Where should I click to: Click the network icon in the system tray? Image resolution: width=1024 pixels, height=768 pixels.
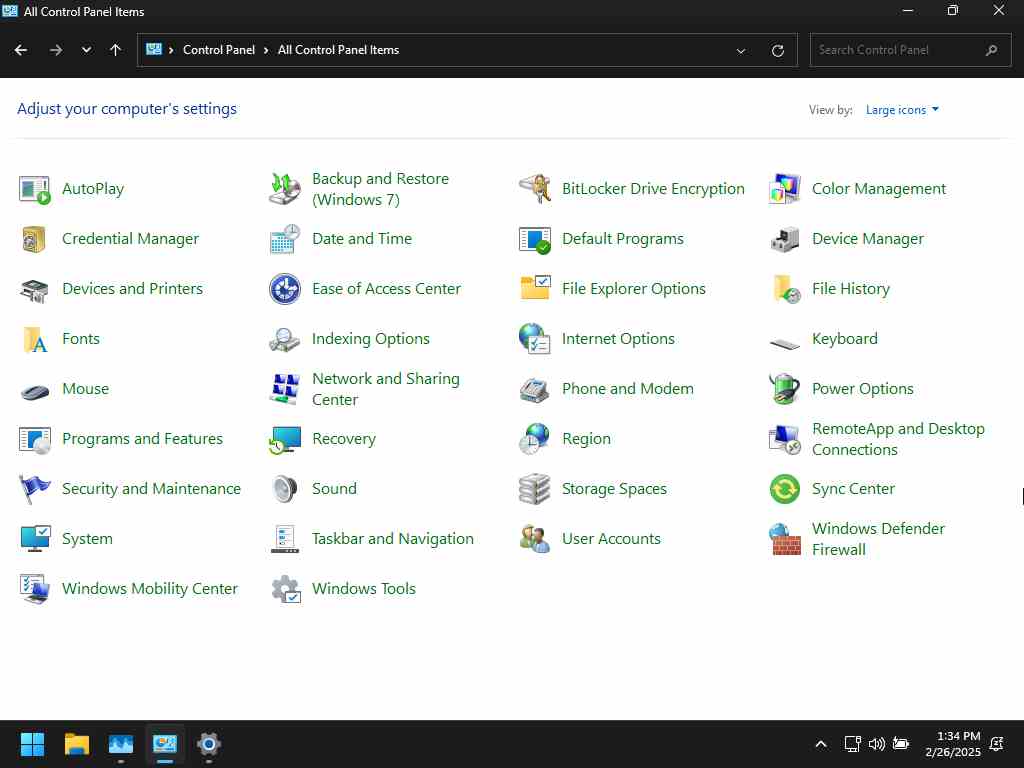click(852, 744)
